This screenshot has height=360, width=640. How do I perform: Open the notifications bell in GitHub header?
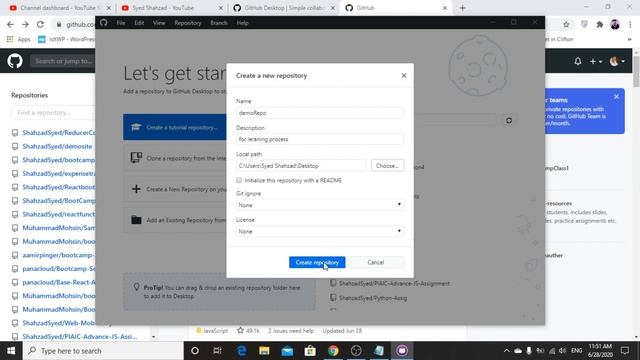(x=578, y=61)
